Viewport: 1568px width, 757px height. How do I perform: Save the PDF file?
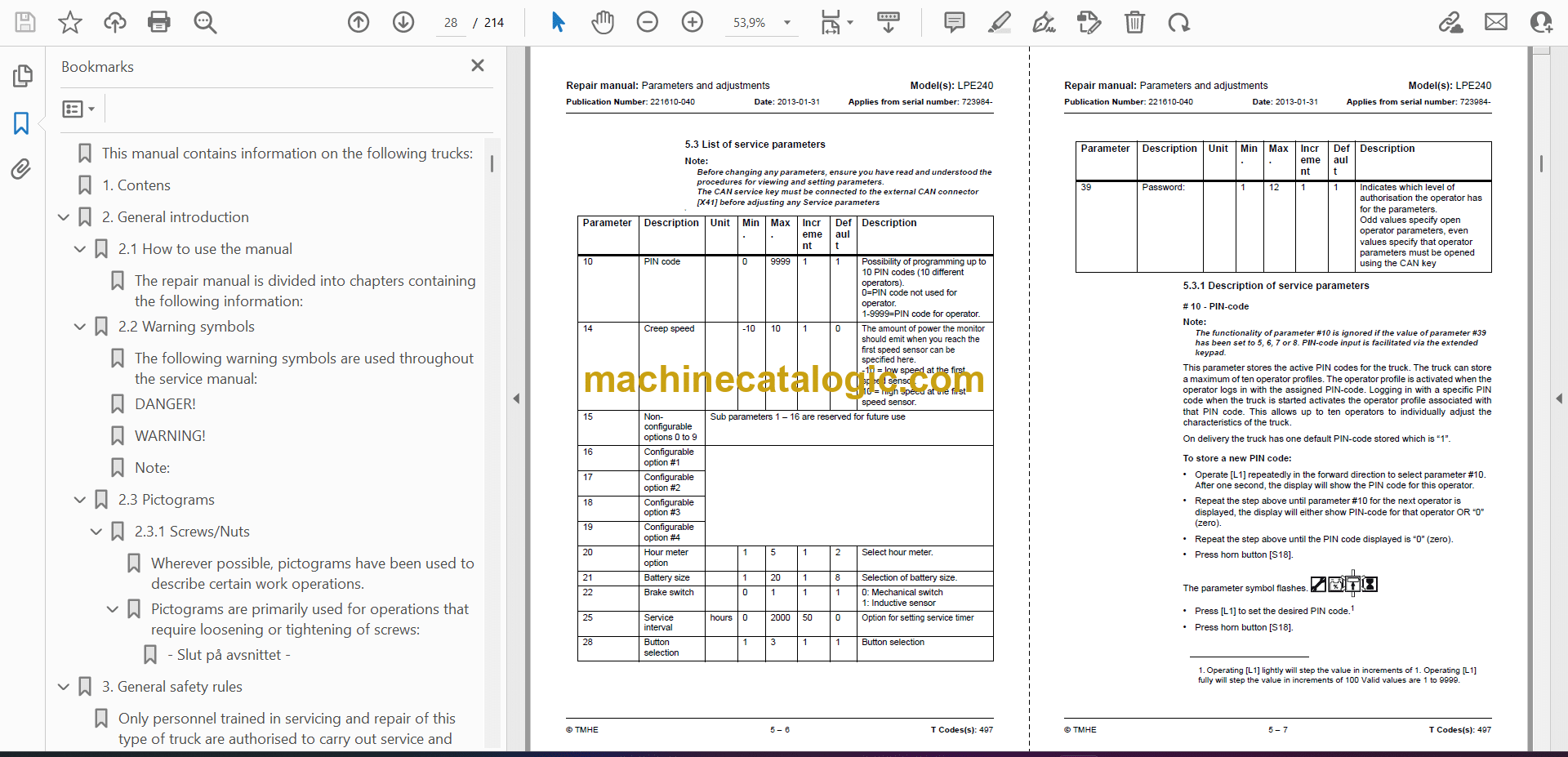pyautogui.click(x=25, y=22)
